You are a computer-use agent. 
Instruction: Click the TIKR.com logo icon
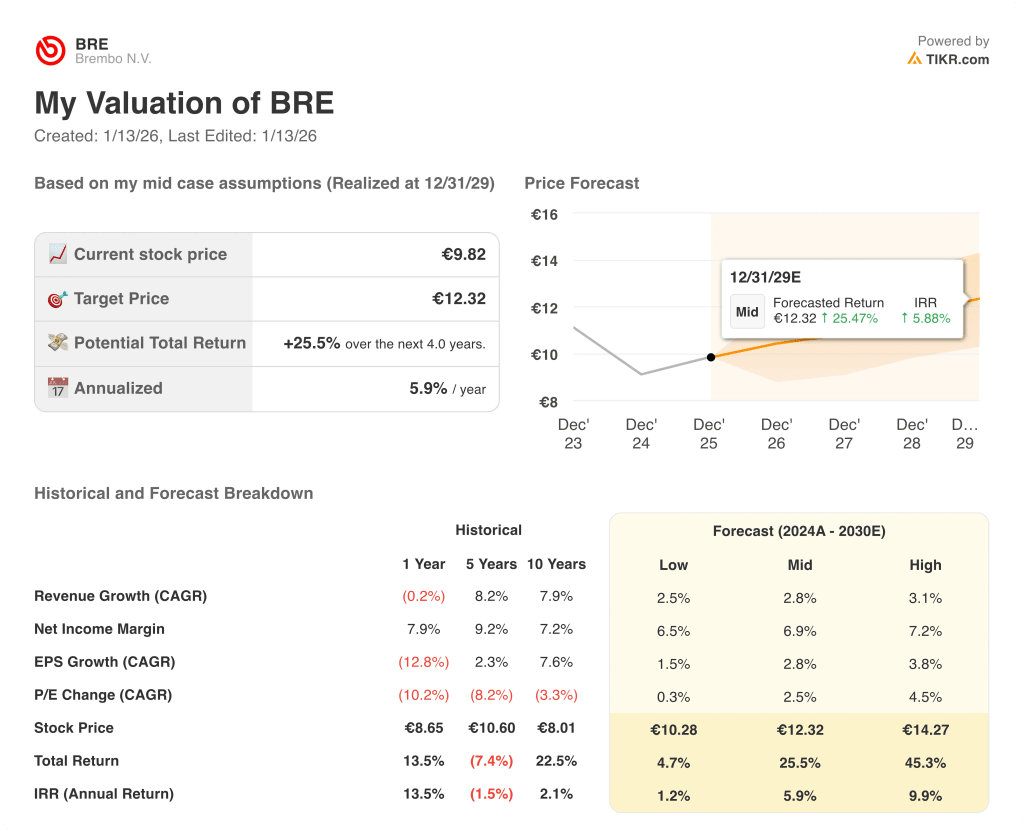pyautogui.click(x=914, y=59)
